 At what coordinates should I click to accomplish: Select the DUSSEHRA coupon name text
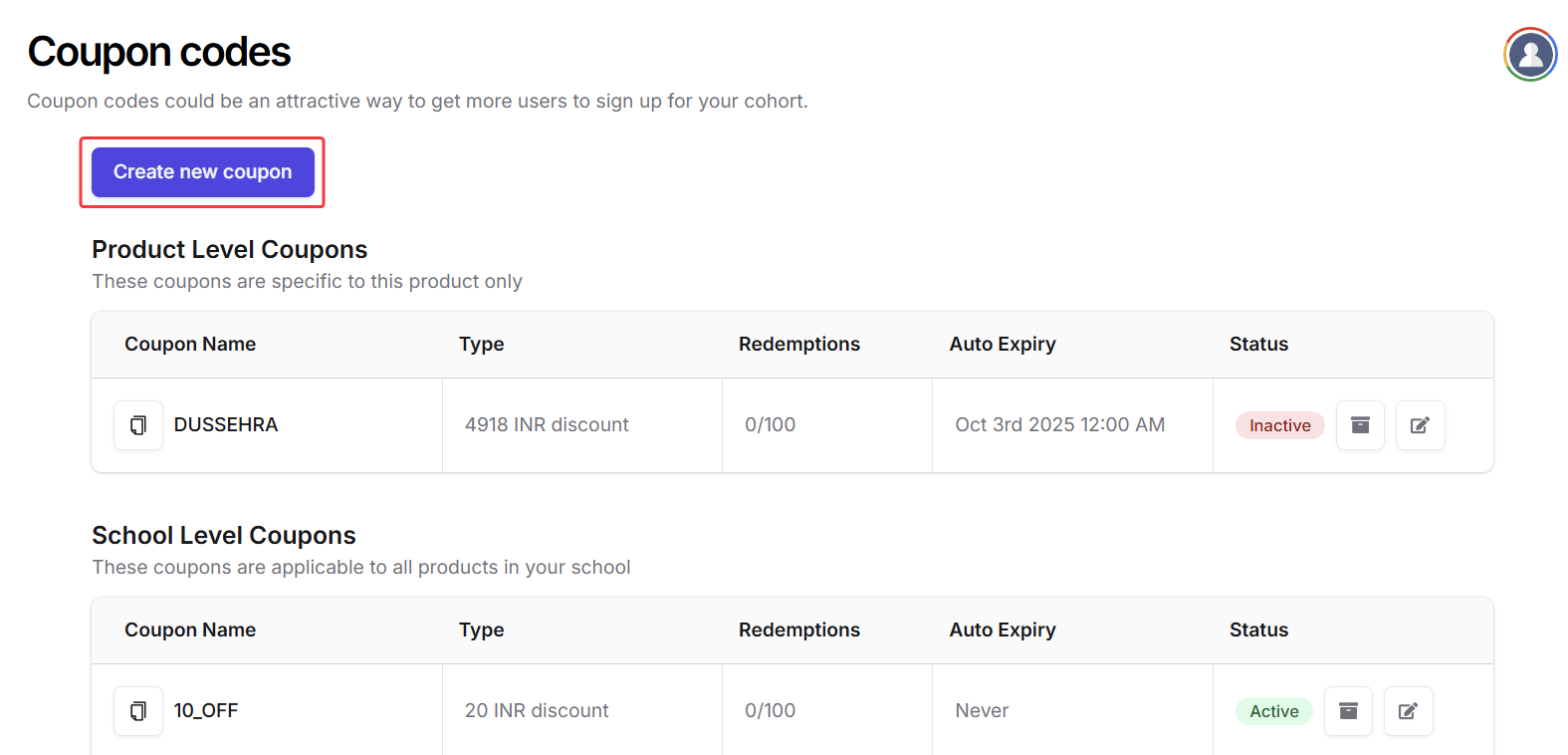[x=226, y=425]
